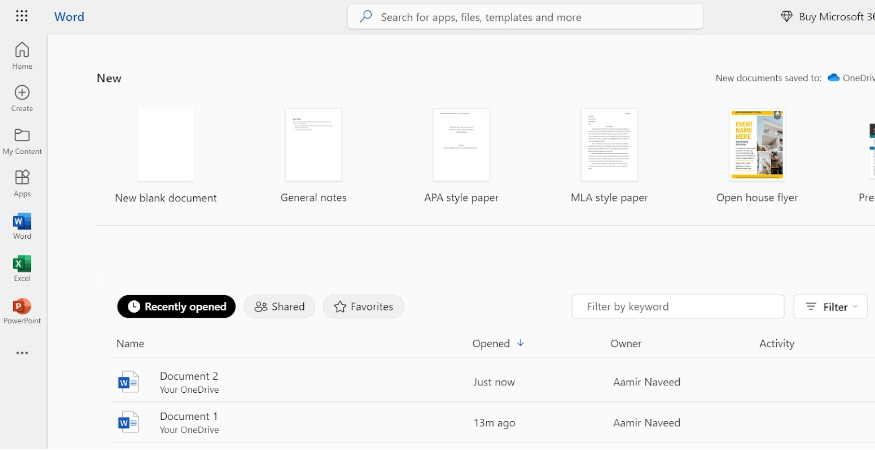Click the 'Just now' opened time
The image size is (875, 450).
click(494, 382)
